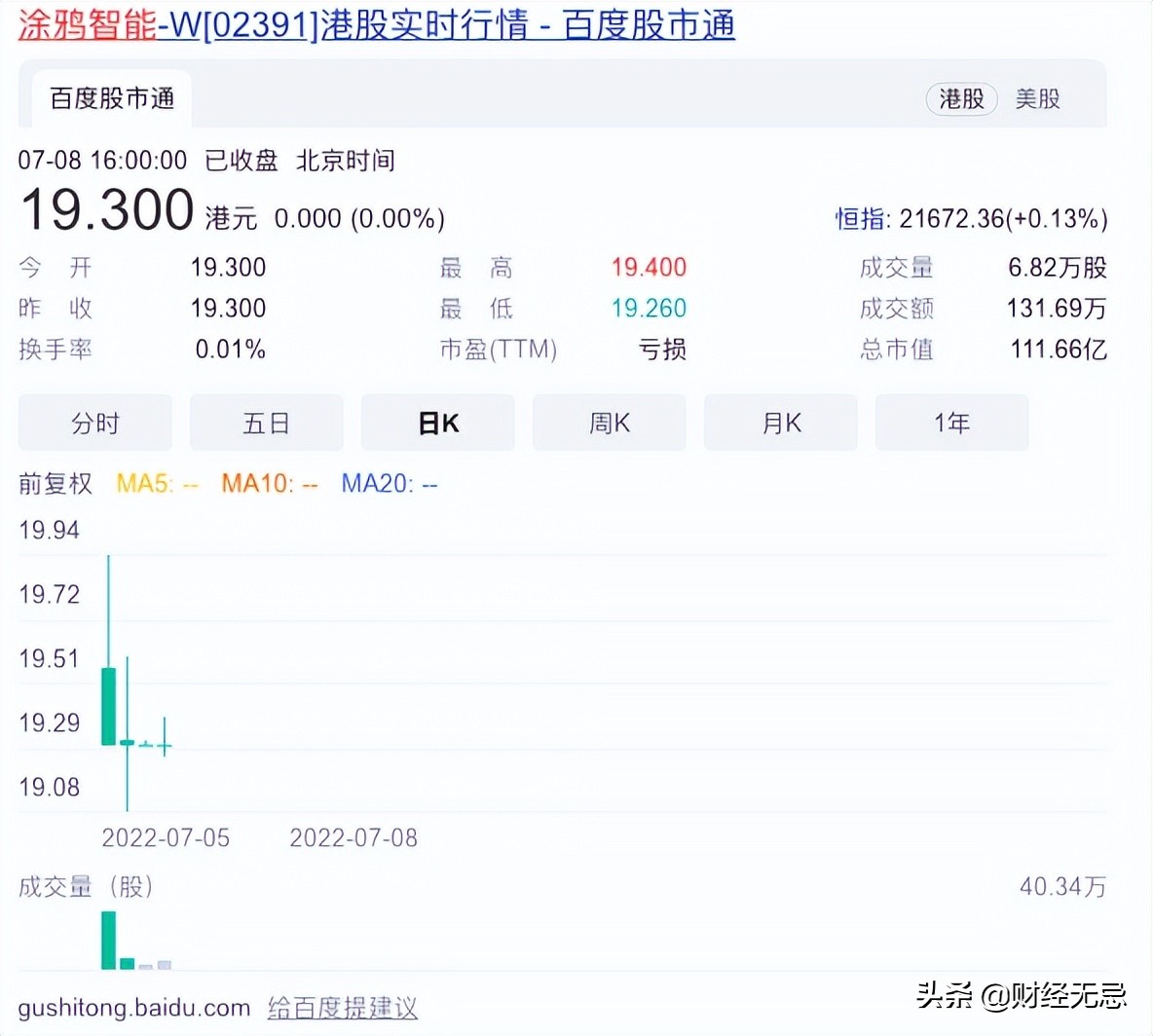Click the 恒指 index label

point(862,218)
